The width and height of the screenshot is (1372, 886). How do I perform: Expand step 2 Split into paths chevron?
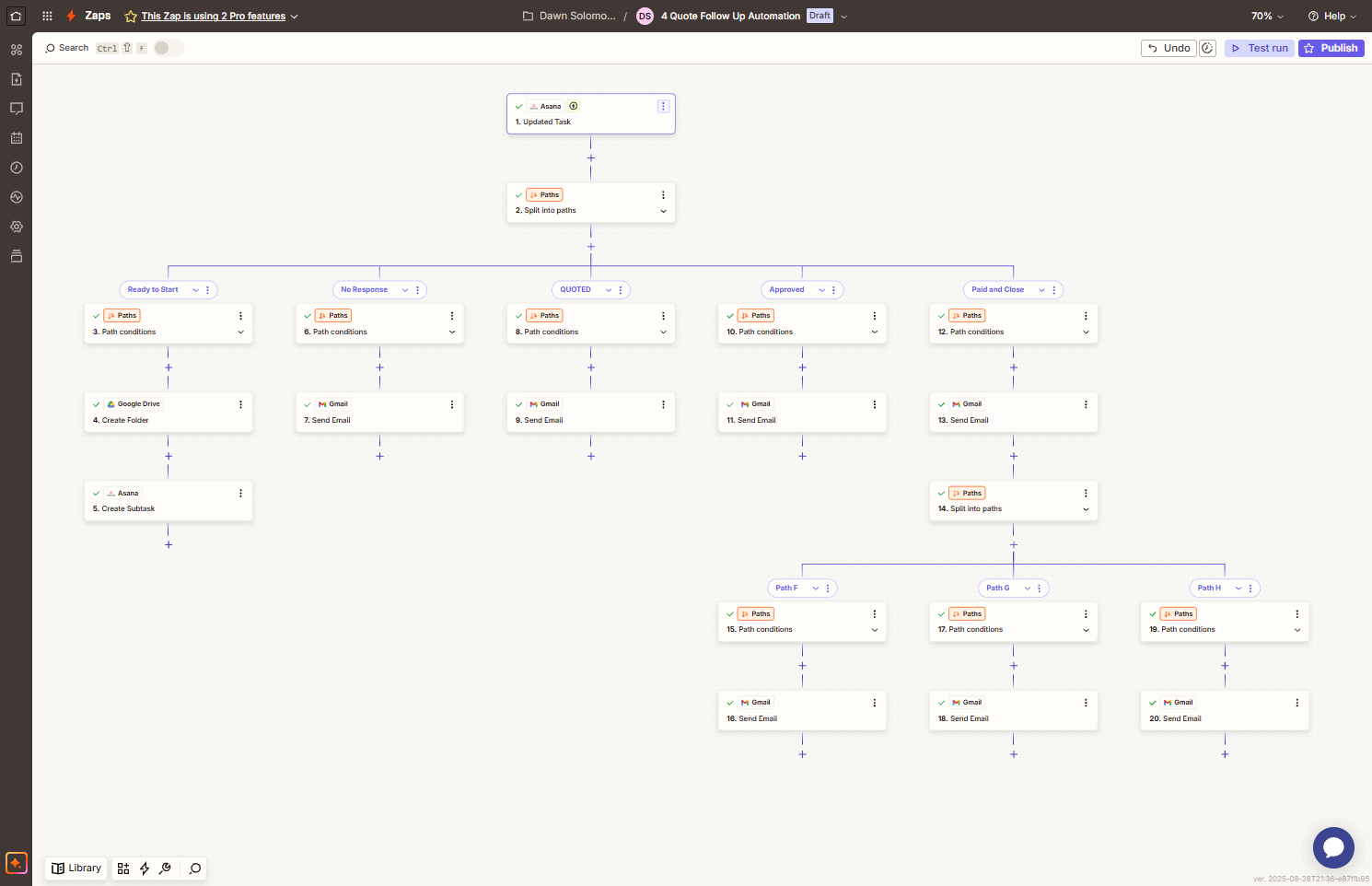coord(663,211)
